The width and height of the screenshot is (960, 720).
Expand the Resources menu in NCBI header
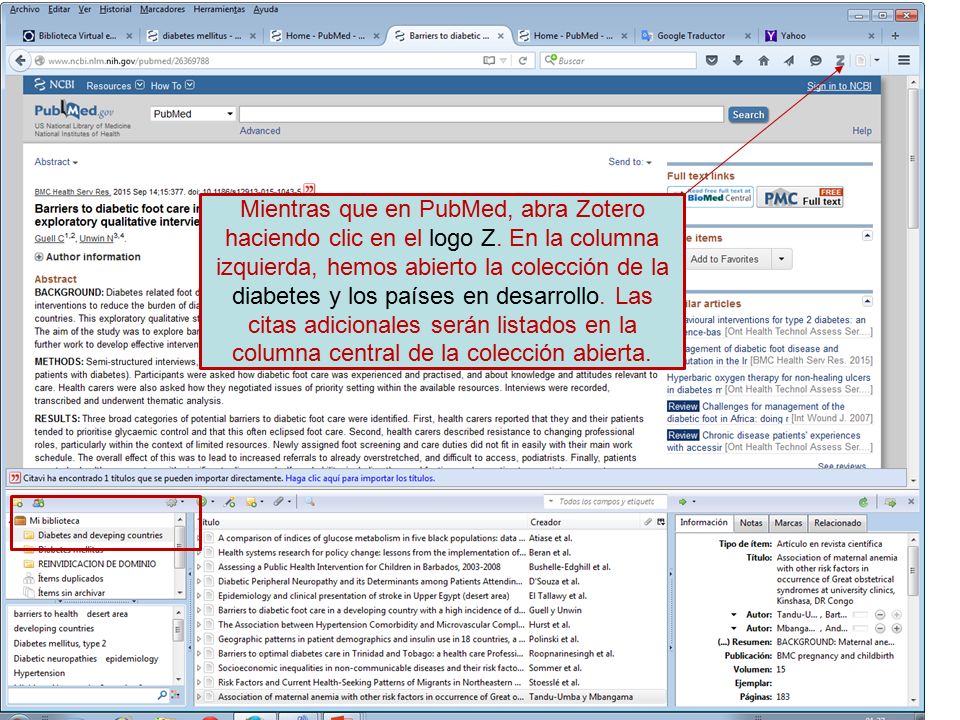click(x=115, y=86)
